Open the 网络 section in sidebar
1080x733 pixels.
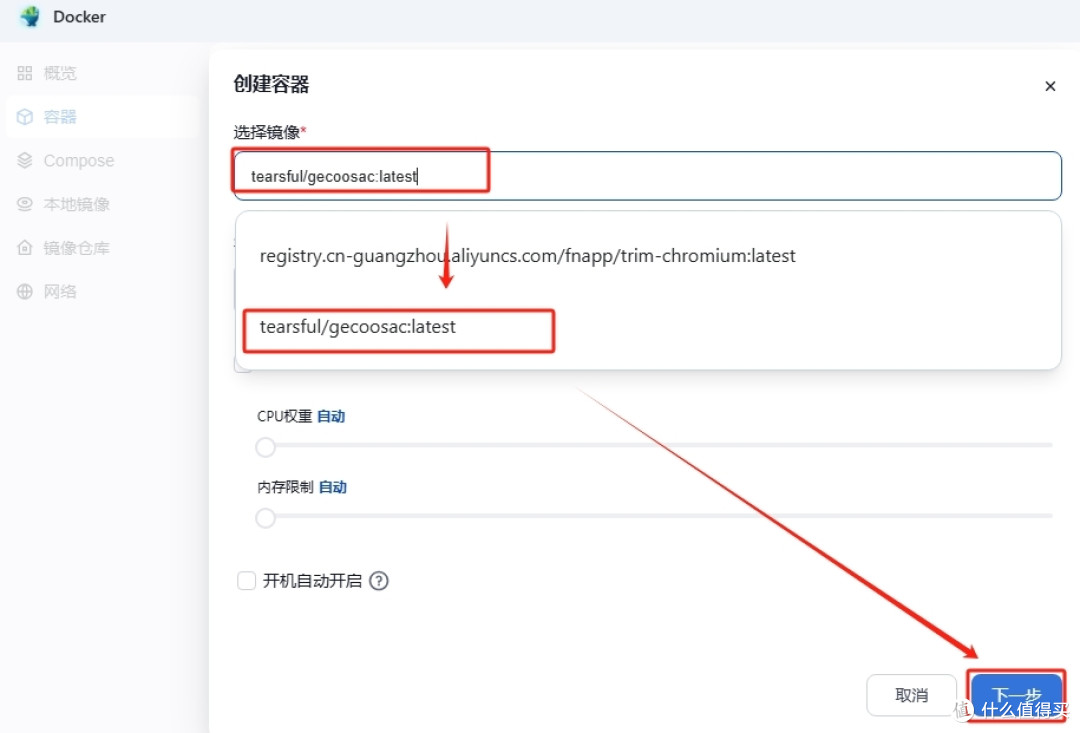tap(60, 291)
